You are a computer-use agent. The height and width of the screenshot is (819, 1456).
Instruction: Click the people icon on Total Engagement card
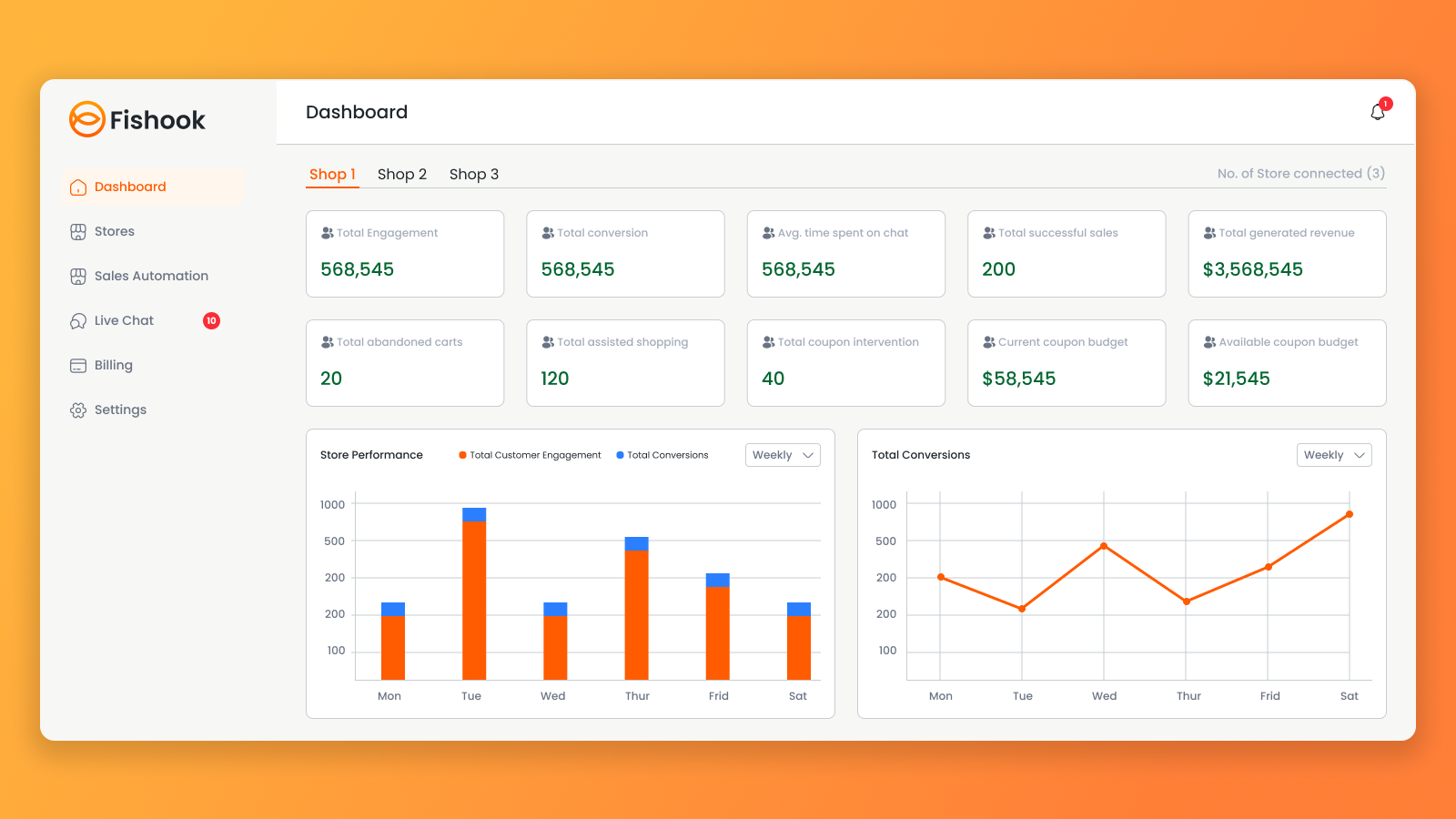(x=327, y=232)
